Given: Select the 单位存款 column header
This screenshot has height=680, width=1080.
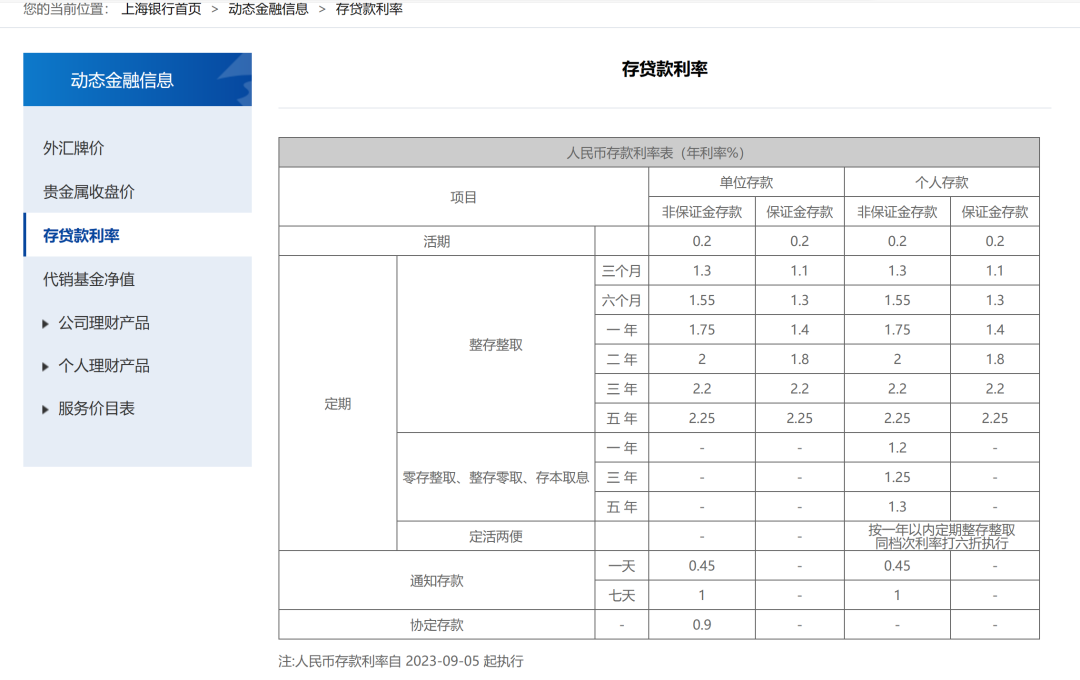Looking at the screenshot, I should 746,182.
